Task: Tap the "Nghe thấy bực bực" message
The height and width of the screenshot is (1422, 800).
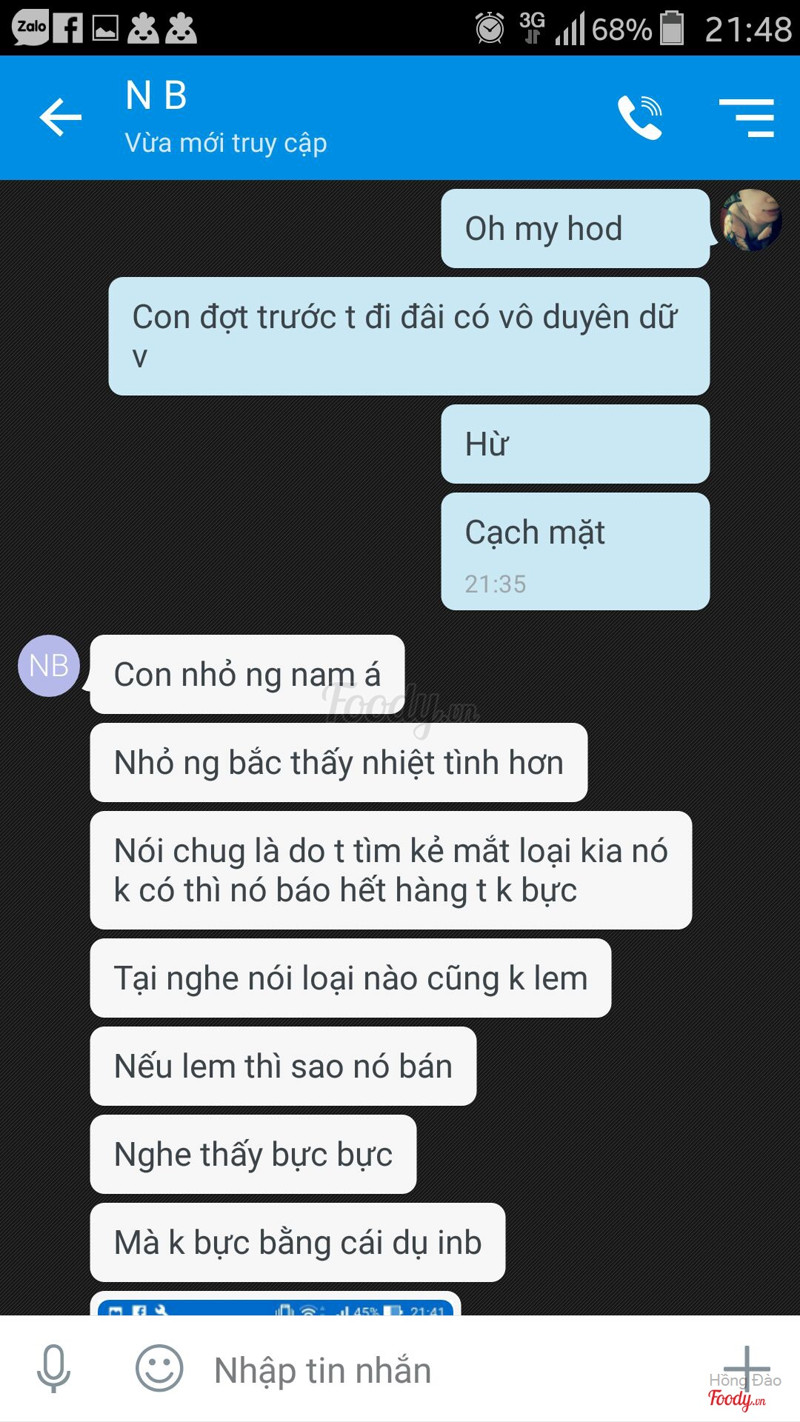Action: (253, 1154)
